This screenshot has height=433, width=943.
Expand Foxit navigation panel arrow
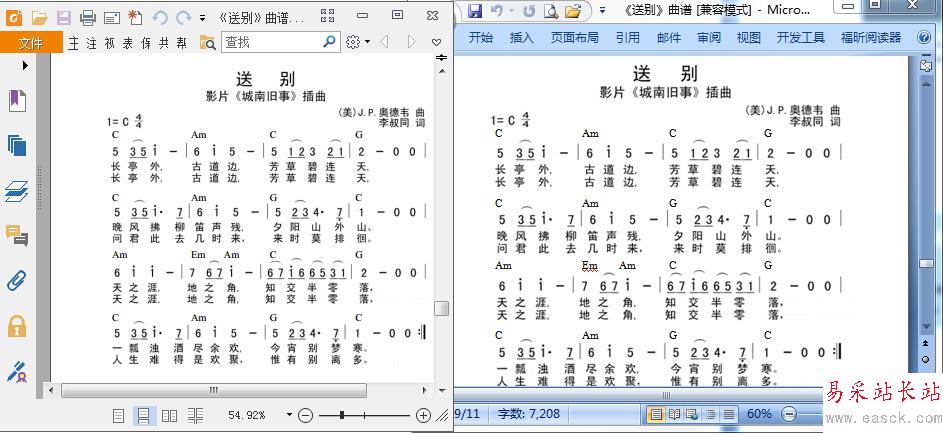click(x=25, y=65)
